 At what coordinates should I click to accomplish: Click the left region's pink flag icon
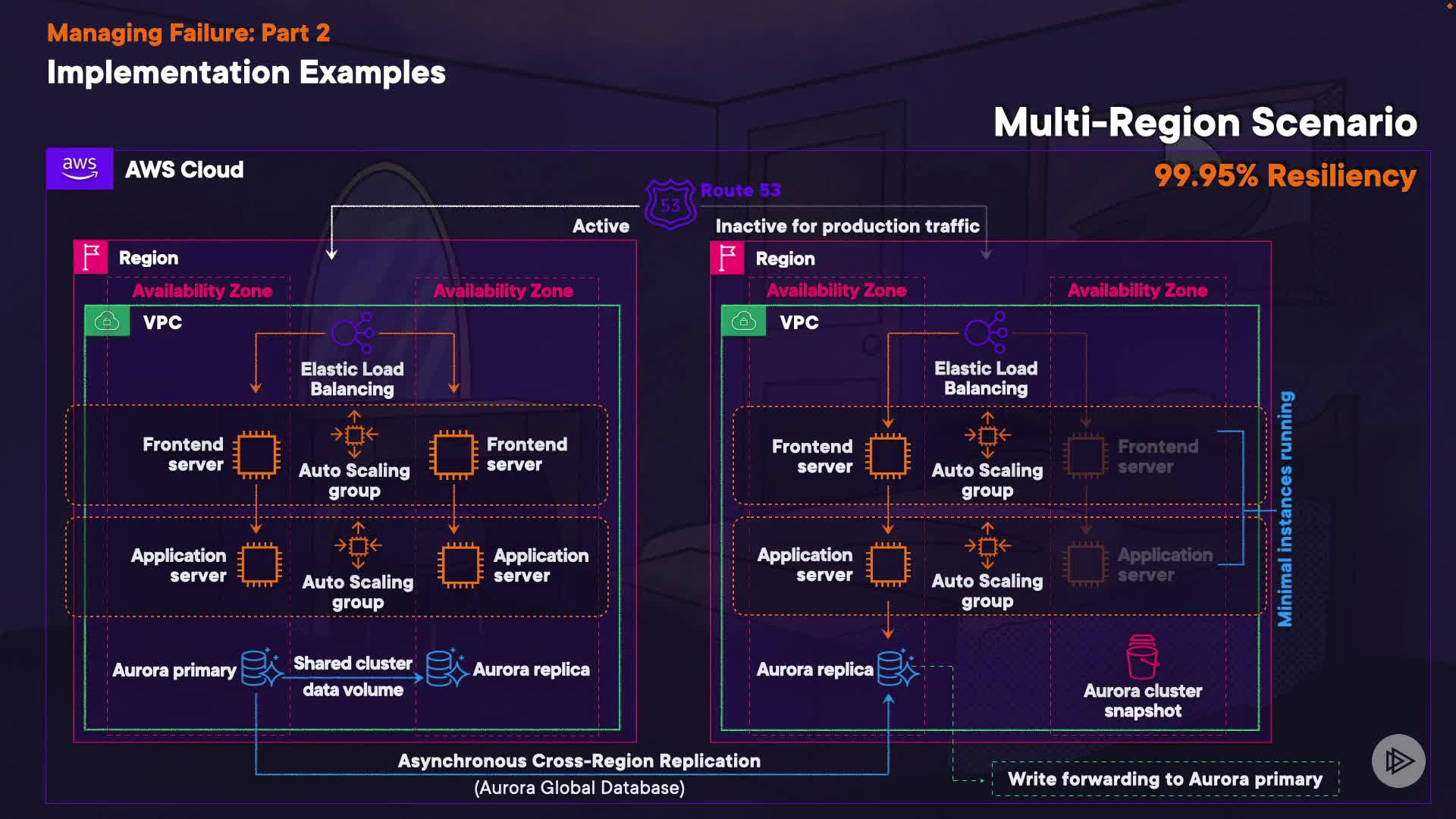pyautogui.click(x=91, y=257)
